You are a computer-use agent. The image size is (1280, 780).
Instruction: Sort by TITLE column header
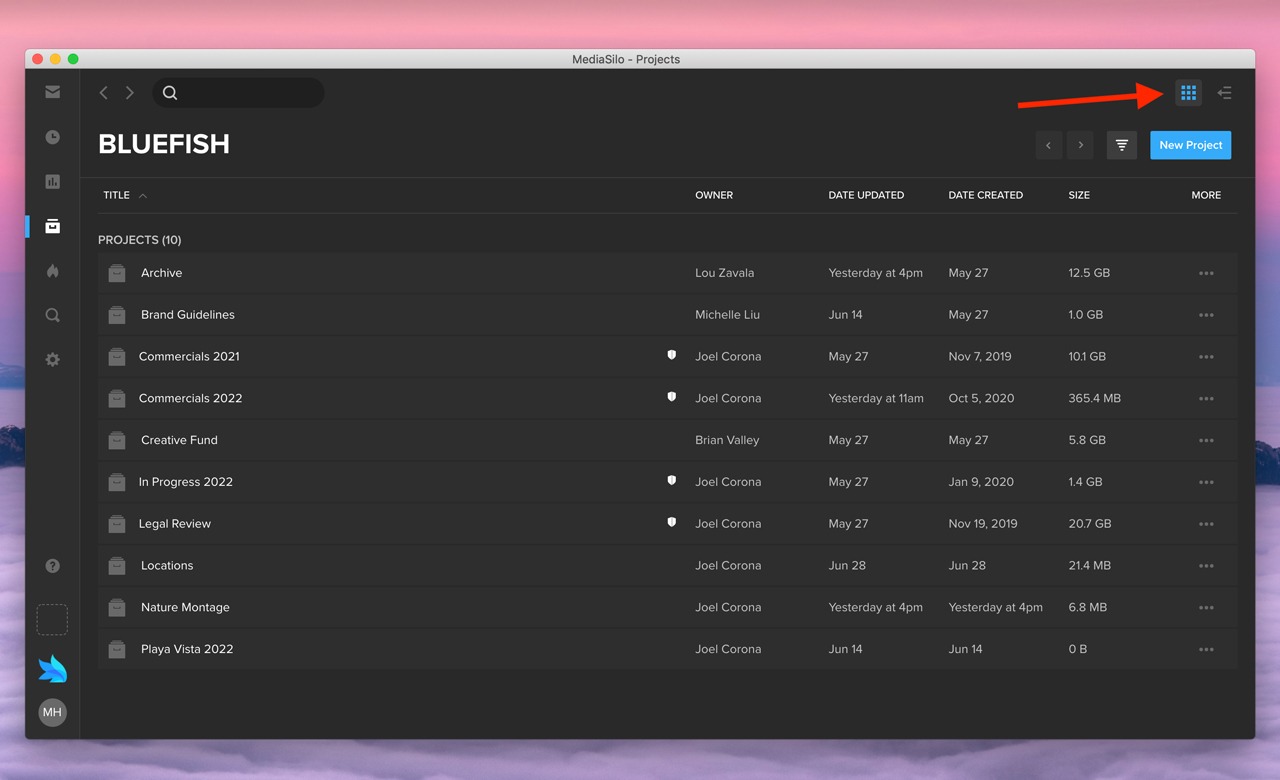[x=116, y=195]
